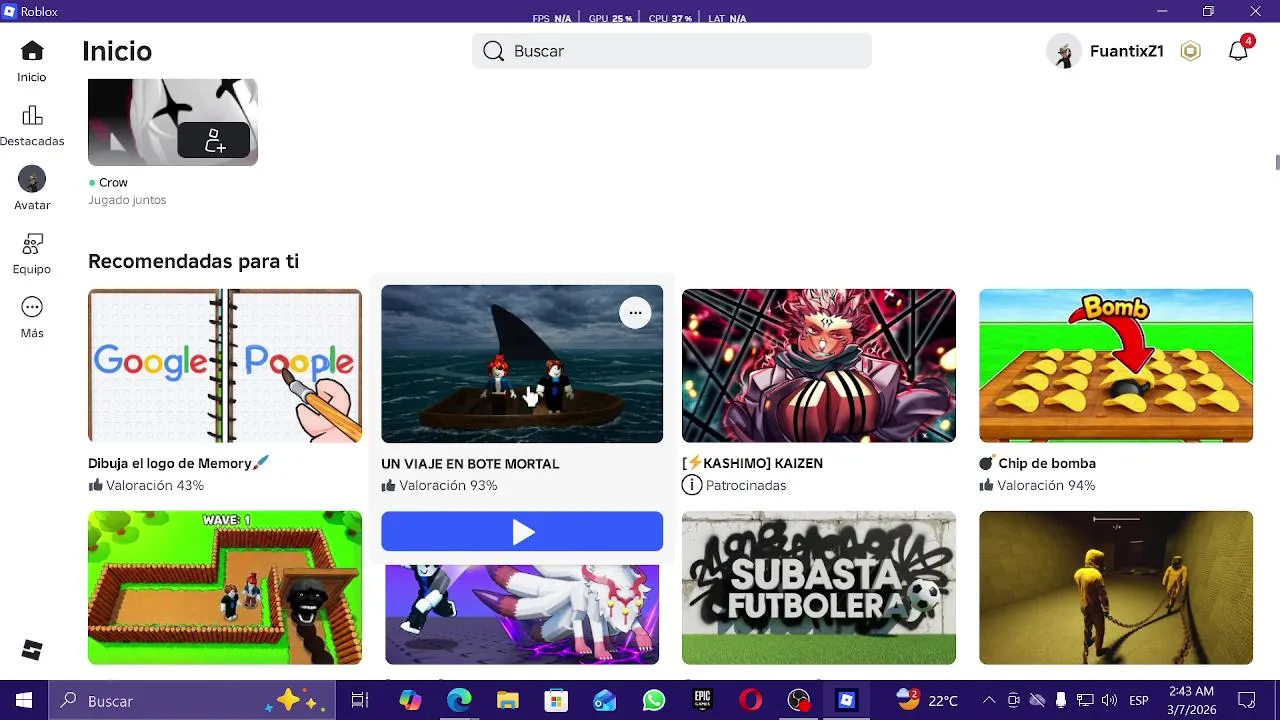Open KASHIMO KAIZEN game thumbnail

[819, 366]
